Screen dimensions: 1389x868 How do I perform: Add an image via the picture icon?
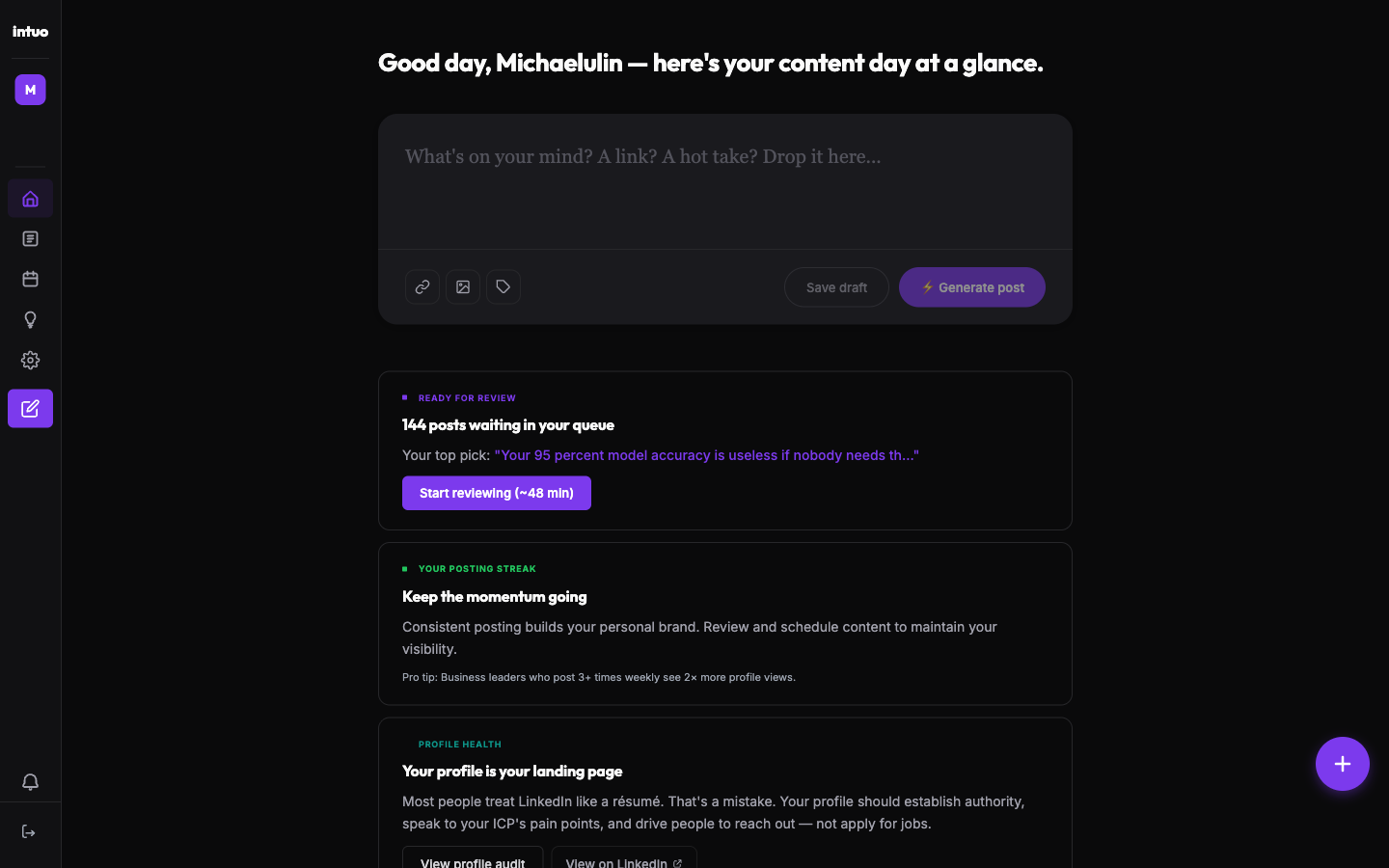pos(462,286)
